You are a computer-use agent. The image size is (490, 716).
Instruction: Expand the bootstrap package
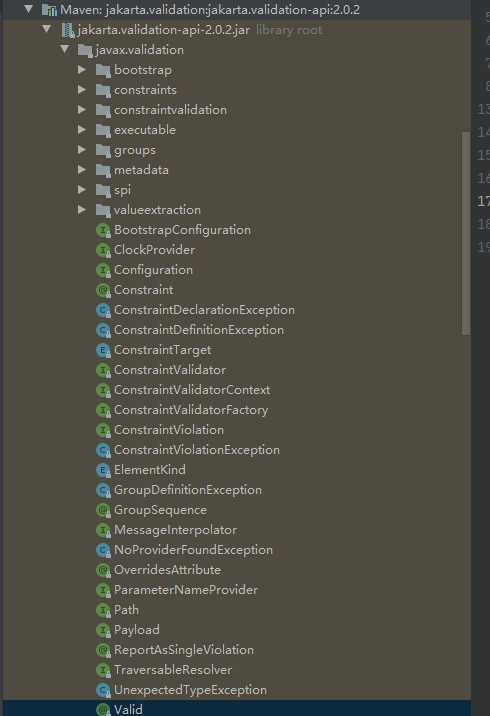click(82, 69)
